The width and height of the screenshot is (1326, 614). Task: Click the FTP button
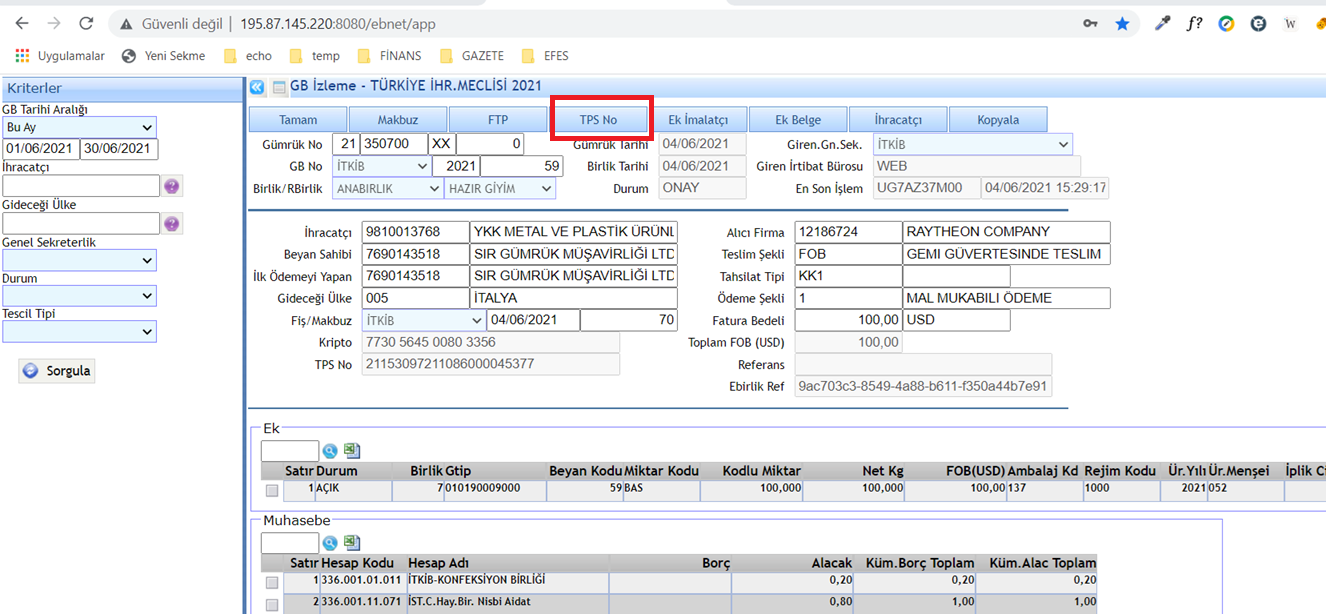click(498, 120)
